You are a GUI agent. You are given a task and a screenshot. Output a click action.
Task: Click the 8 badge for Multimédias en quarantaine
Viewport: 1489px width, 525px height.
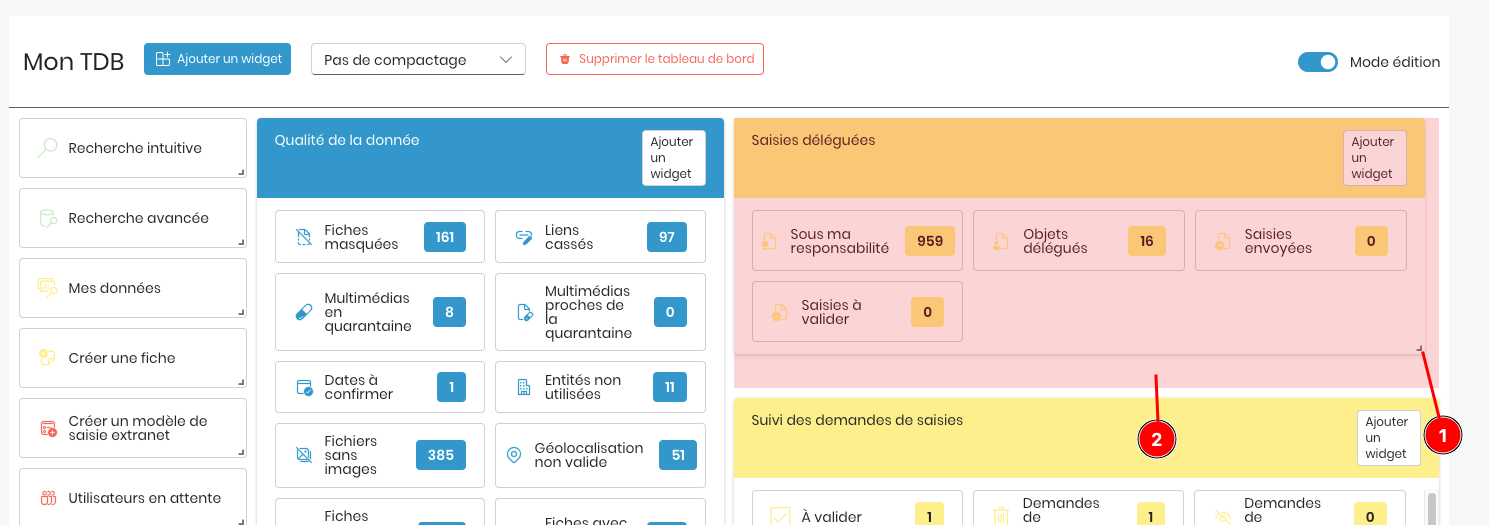click(449, 312)
